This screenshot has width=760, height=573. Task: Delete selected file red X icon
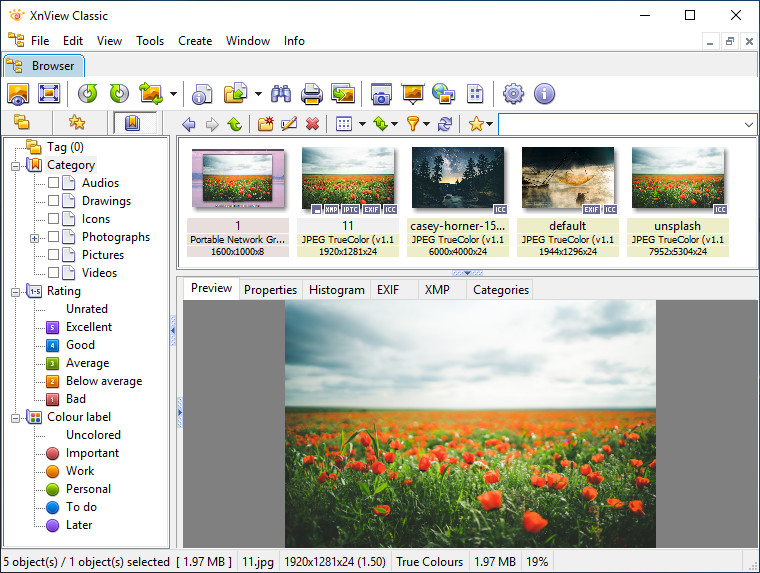tap(313, 124)
